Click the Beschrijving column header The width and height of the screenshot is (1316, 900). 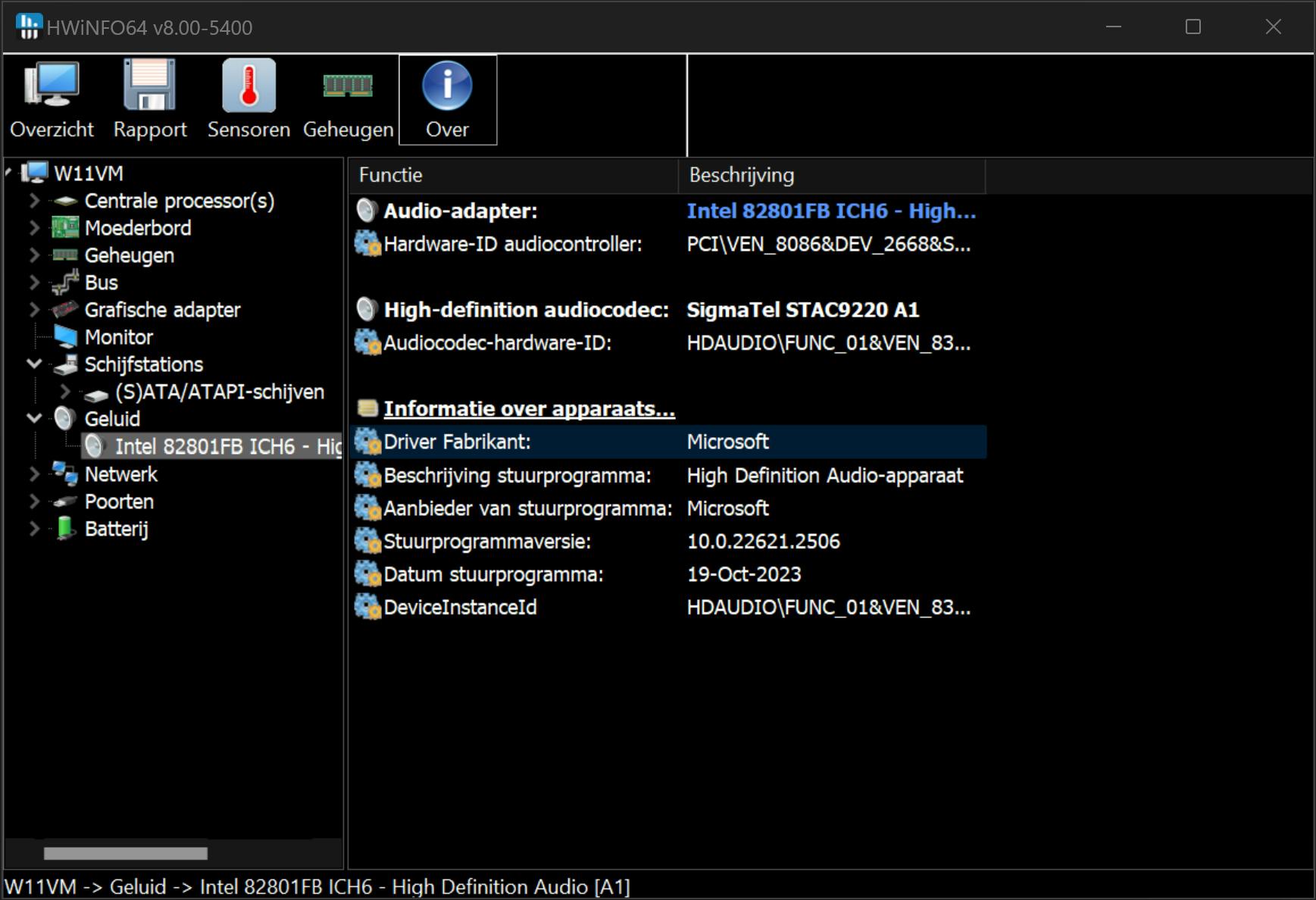[831, 175]
